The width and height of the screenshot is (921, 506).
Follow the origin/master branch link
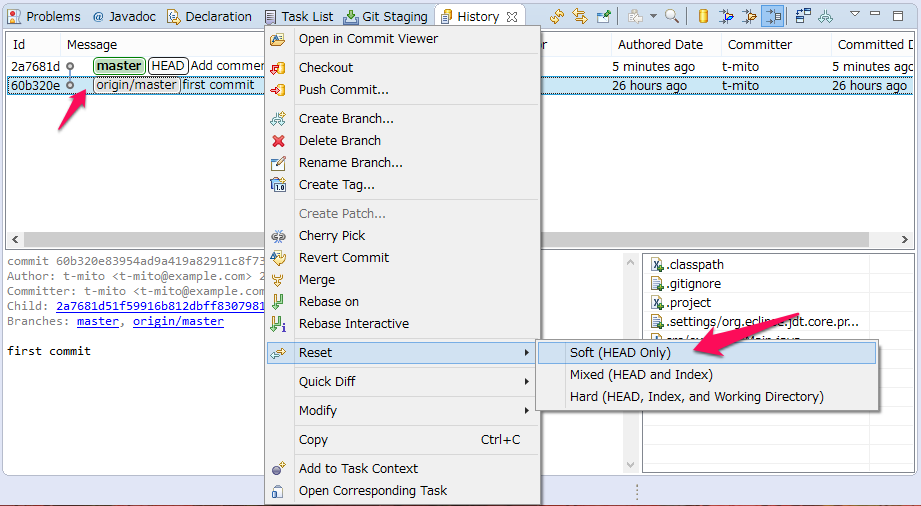pyautogui.click(x=178, y=321)
